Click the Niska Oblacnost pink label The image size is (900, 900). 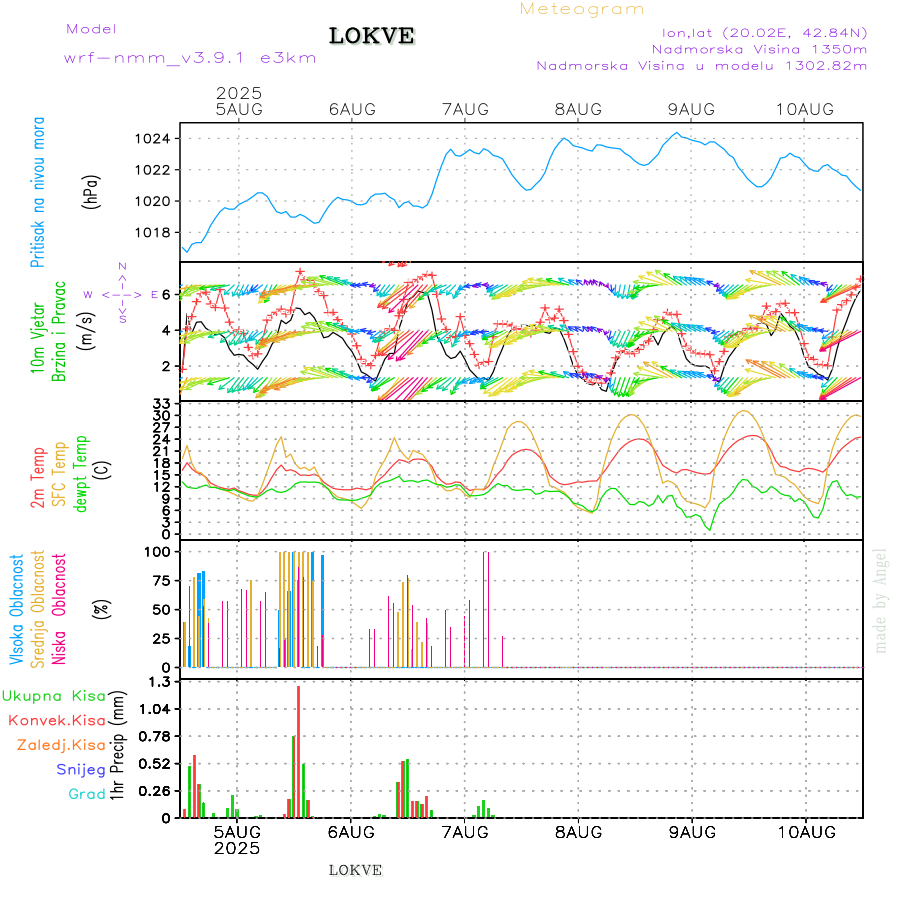point(60,609)
